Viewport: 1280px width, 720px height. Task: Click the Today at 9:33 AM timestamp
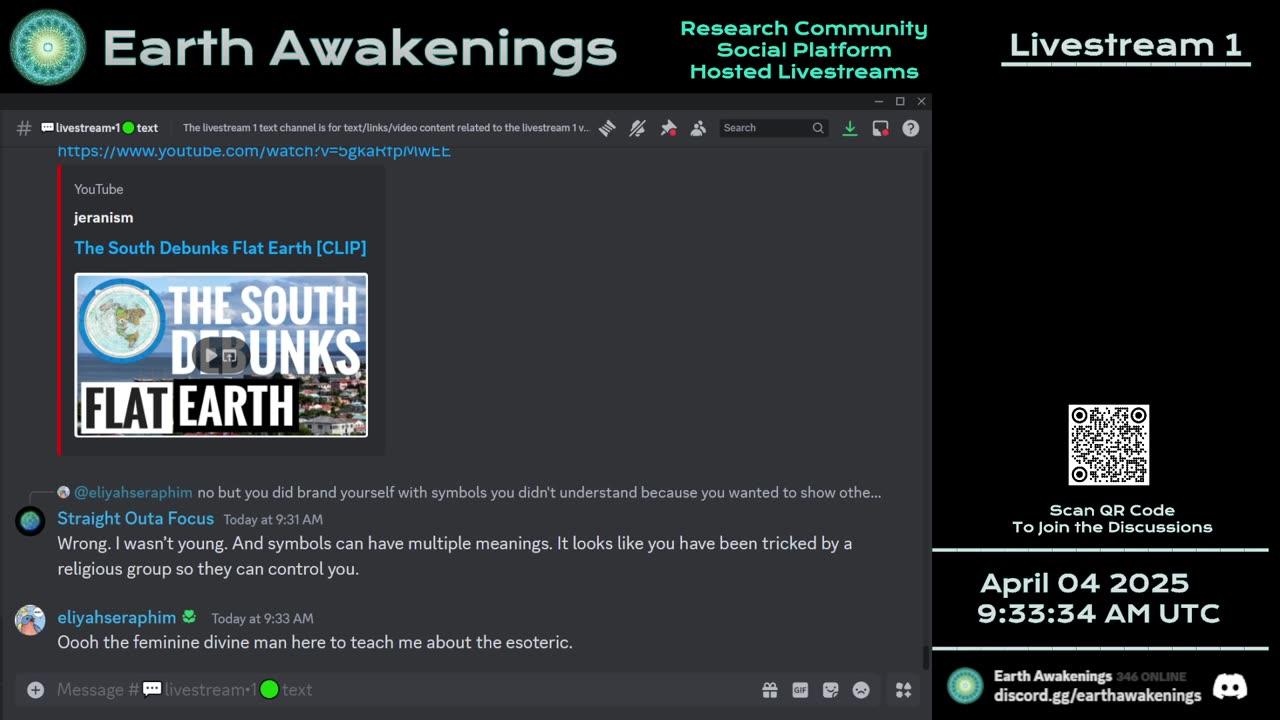point(262,619)
